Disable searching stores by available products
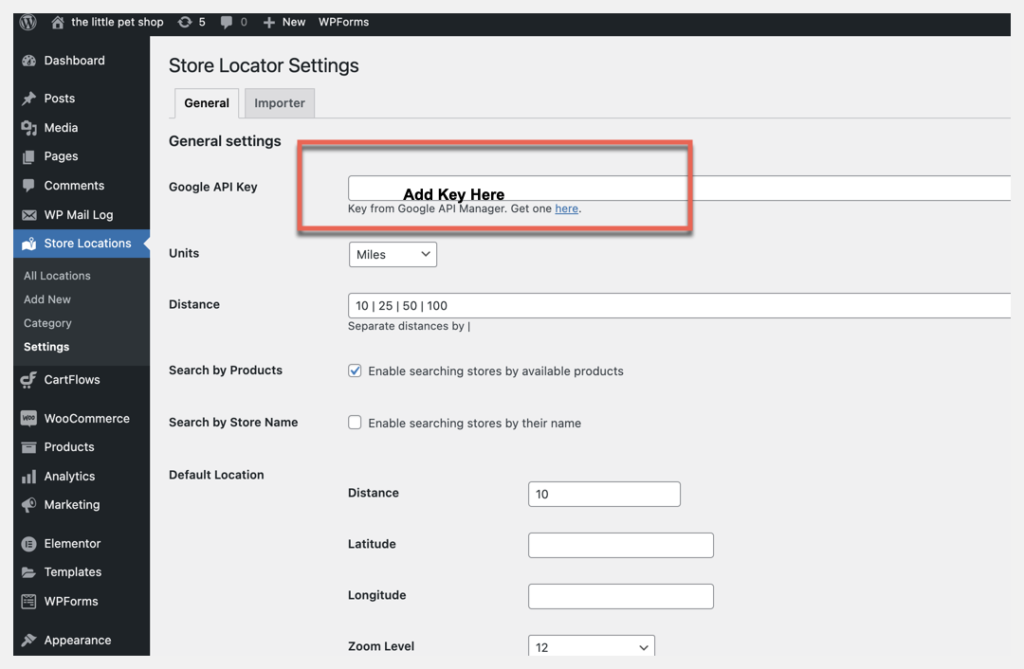The height and width of the screenshot is (669, 1024). coord(355,370)
